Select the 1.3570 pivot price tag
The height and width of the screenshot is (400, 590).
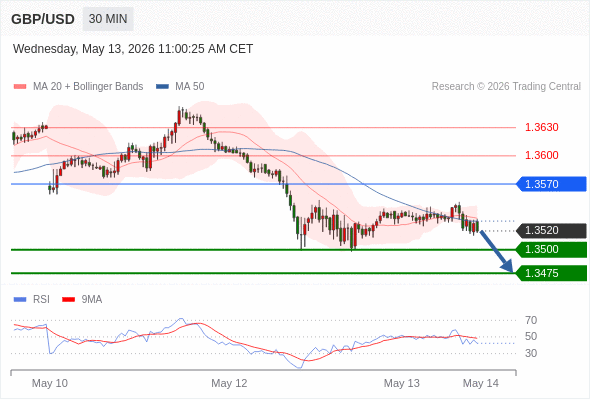tap(552, 184)
